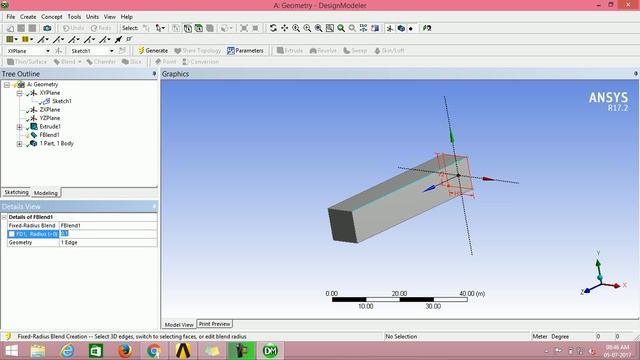Toggle the edge selection filter
640x360 pixels.
pos(187,28)
